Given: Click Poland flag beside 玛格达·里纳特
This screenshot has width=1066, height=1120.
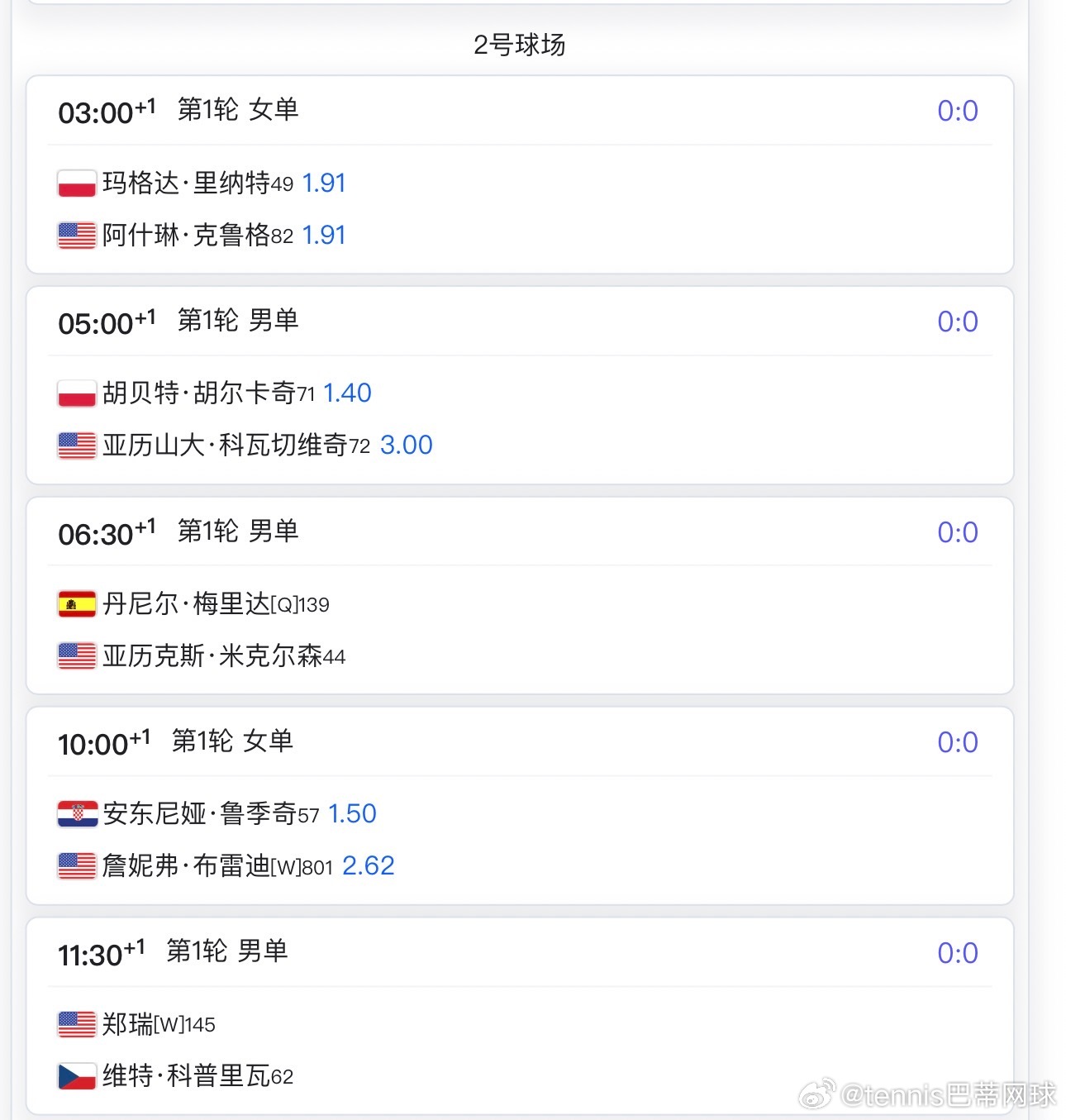Looking at the screenshot, I should click(x=77, y=183).
